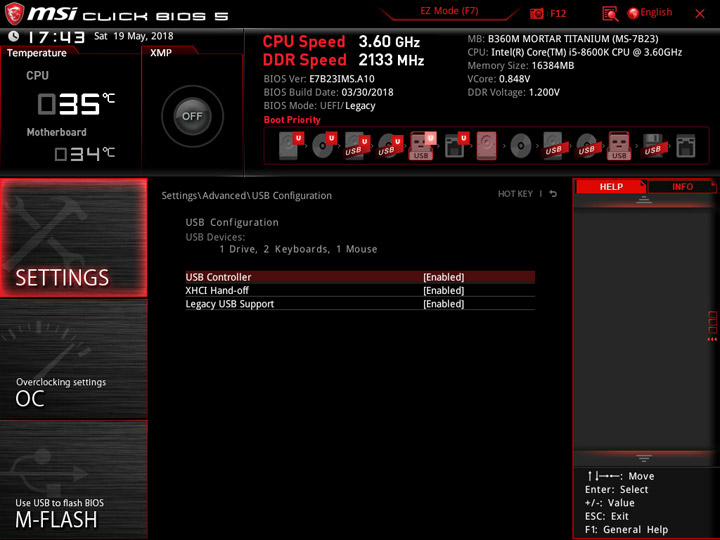Click the VCore 0.848V reading
The height and width of the screenshot is (540, 720).
point(499,79)
